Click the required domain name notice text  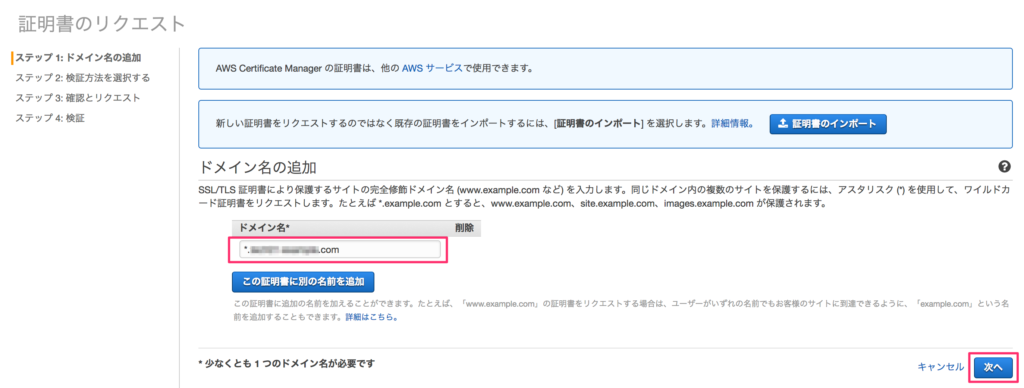point(286,363)
